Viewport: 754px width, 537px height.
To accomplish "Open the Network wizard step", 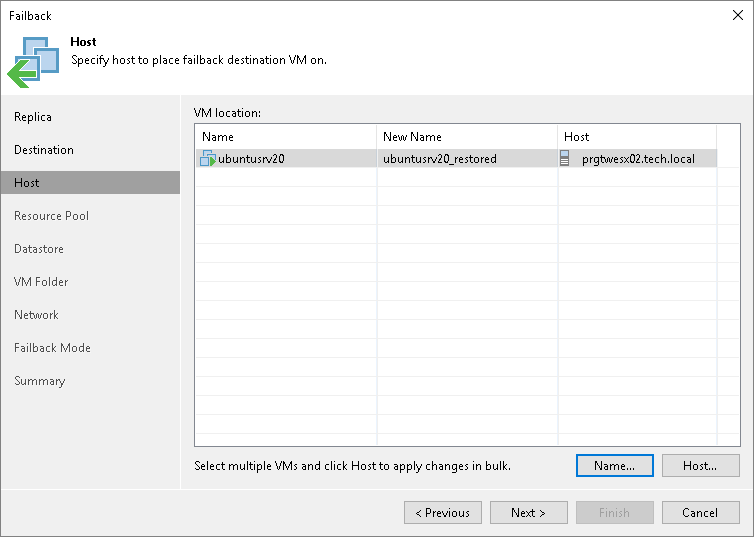I will [36, 315].
